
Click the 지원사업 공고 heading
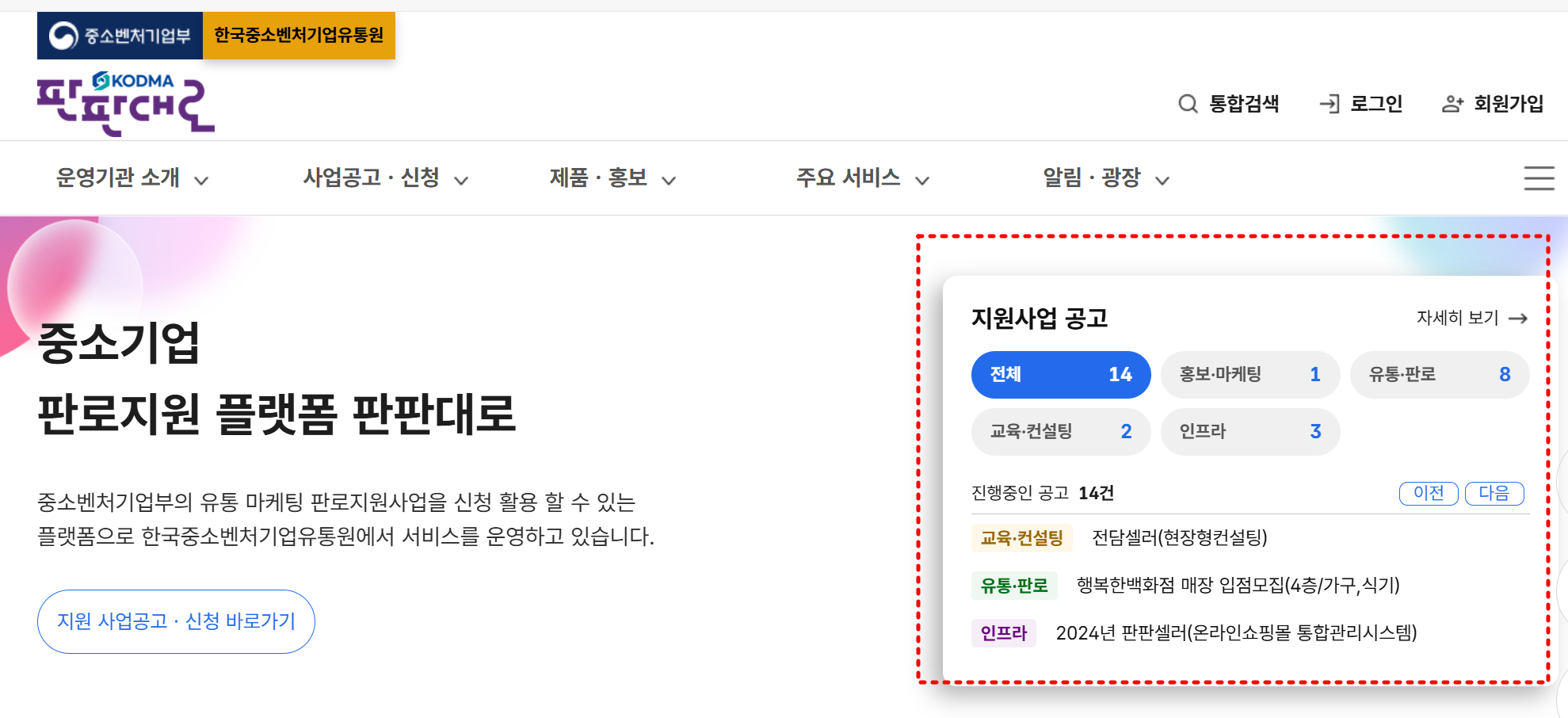click(x=1040, y=319)
